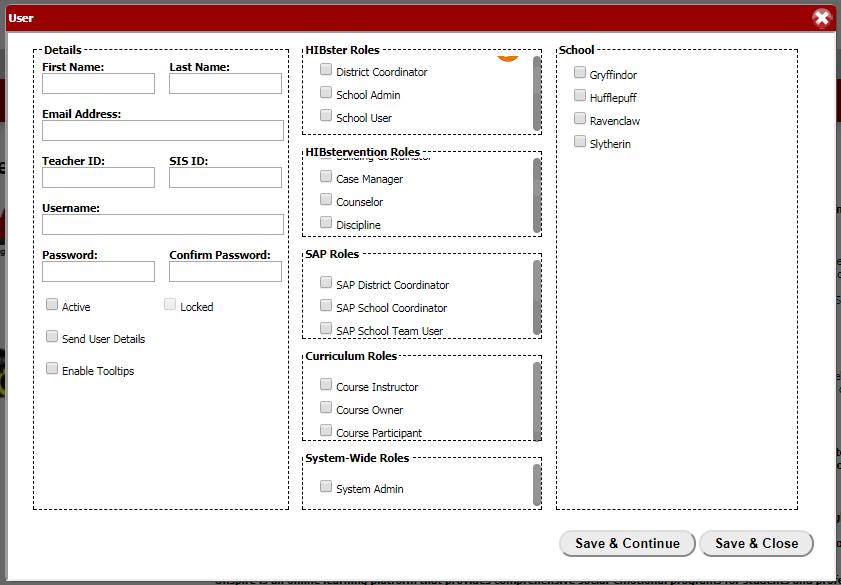Enable the System Admin role
The height and width of the screenshot is (585, 841).
click(x=326, y=486)
